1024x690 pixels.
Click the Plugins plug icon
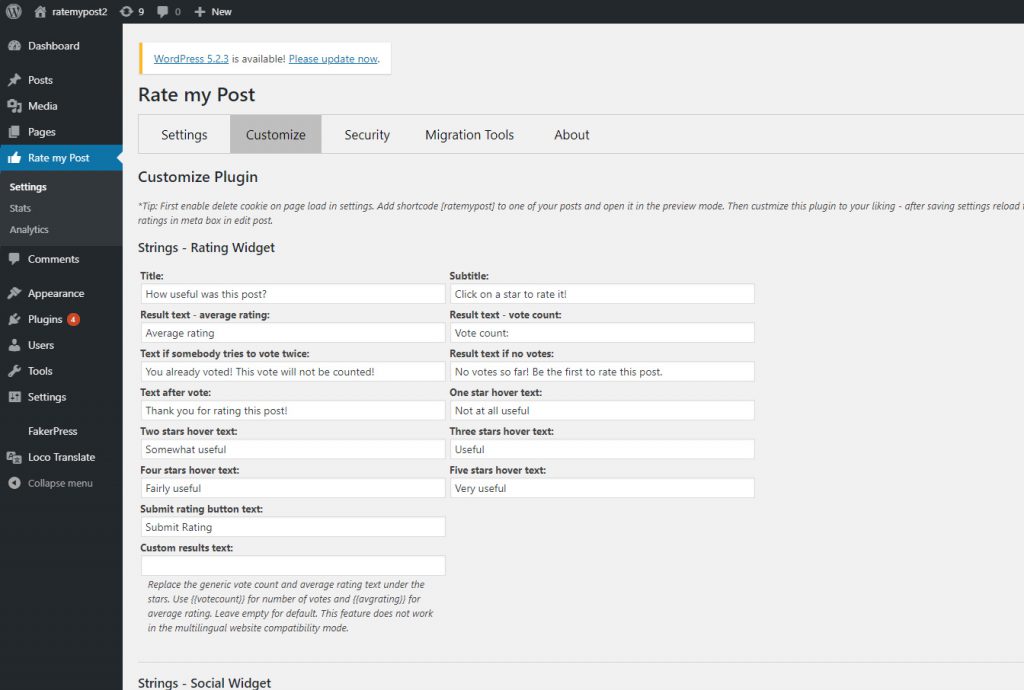point(14,319)
